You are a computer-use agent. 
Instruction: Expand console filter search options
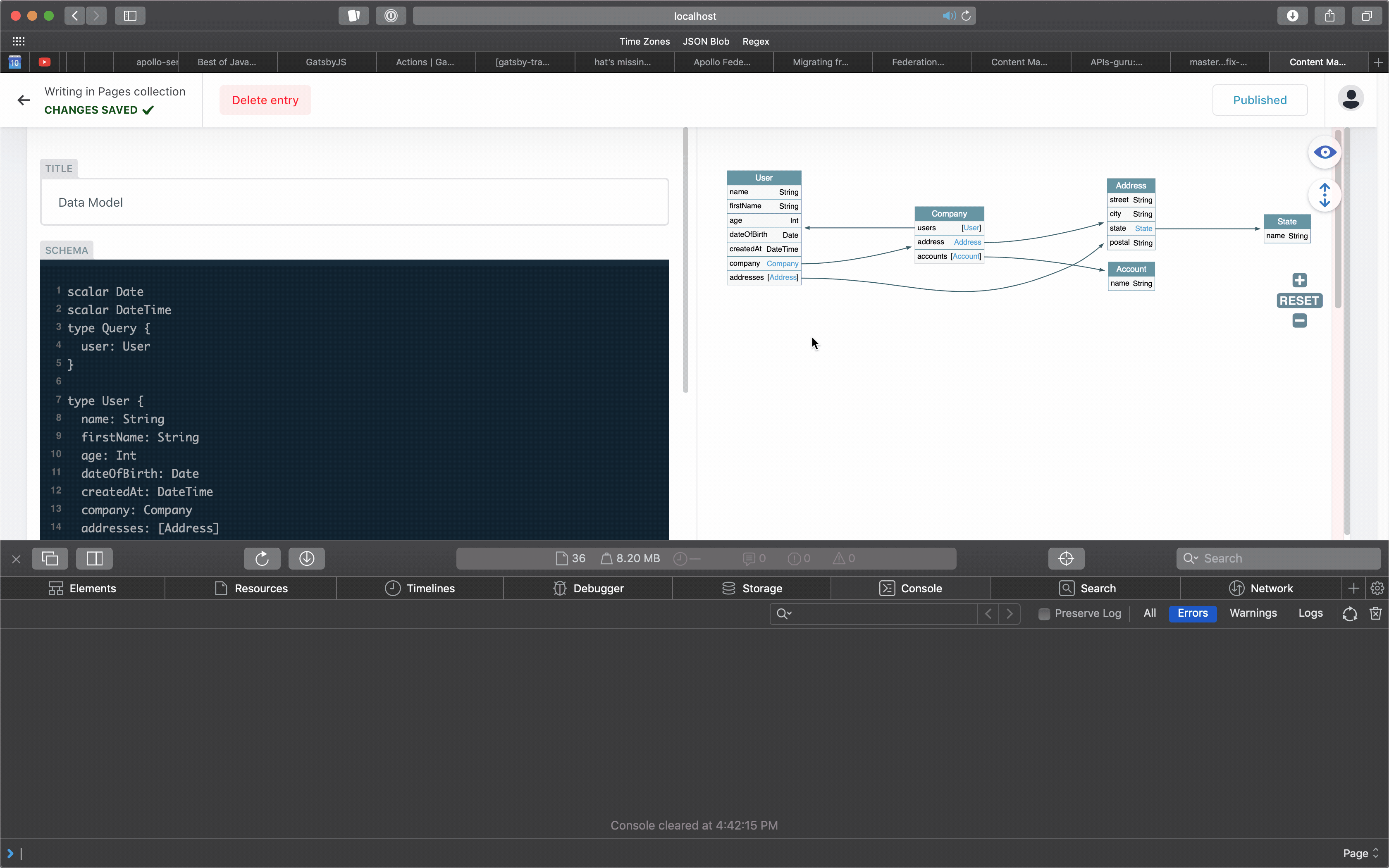(784, 614)
